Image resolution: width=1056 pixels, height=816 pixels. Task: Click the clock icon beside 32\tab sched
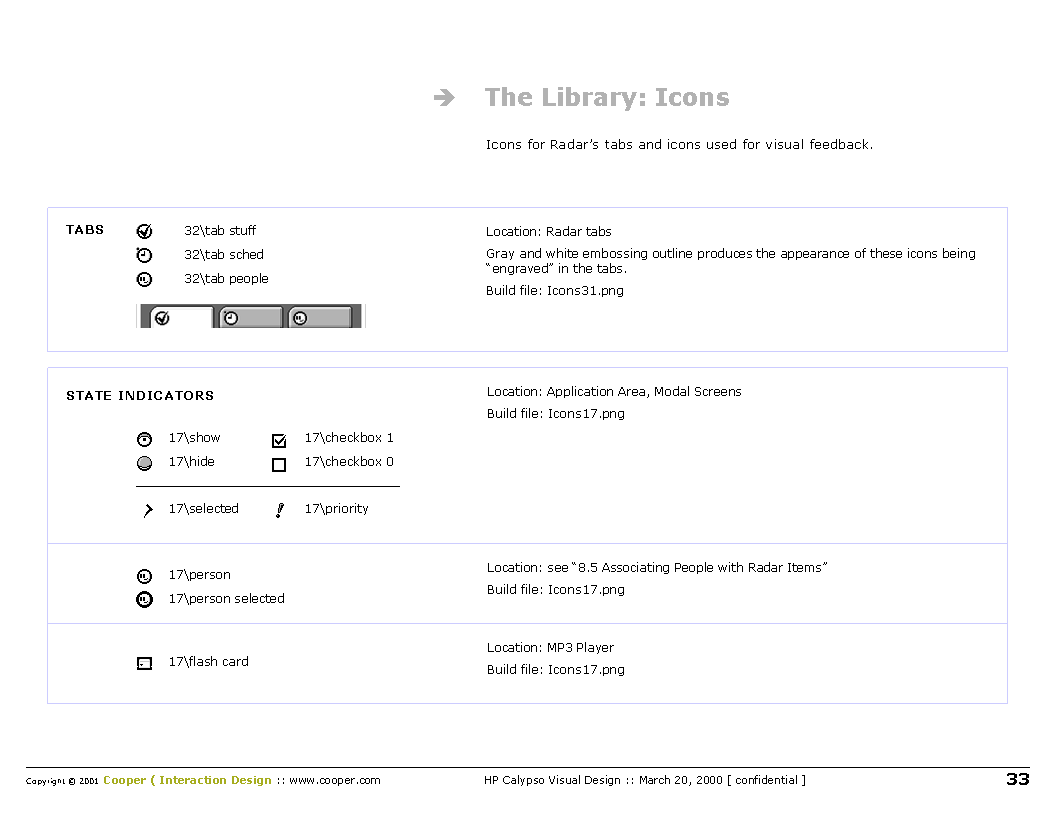[x=144, y=255]
